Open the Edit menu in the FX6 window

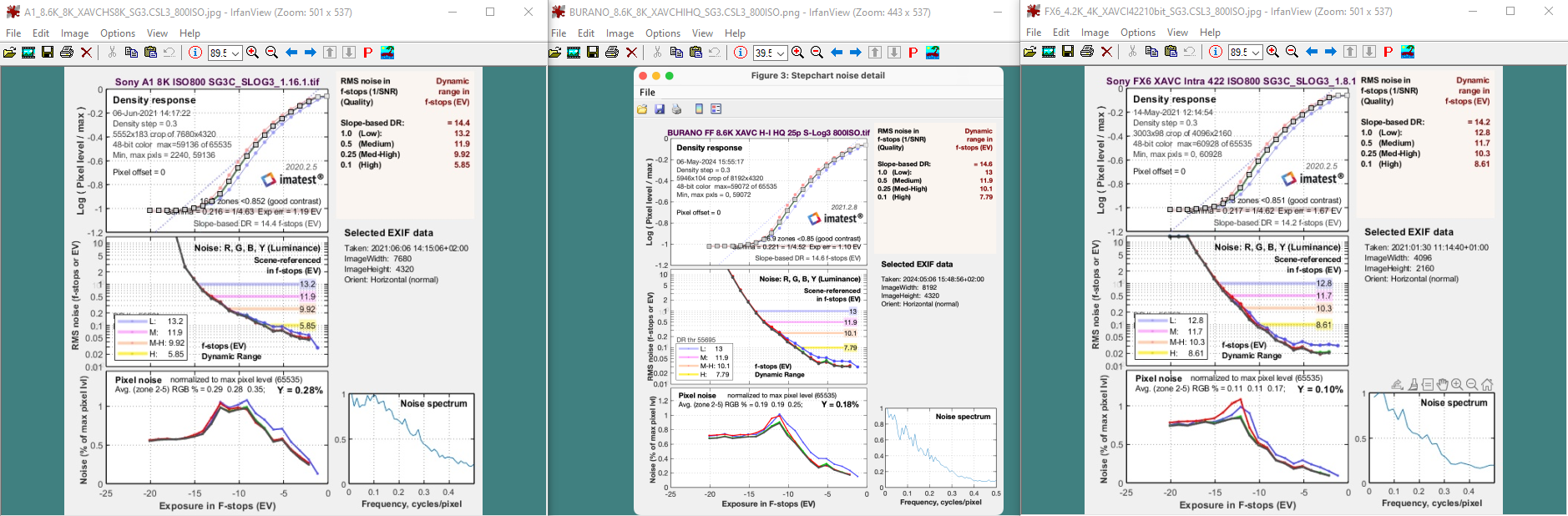click(1061, 33)
